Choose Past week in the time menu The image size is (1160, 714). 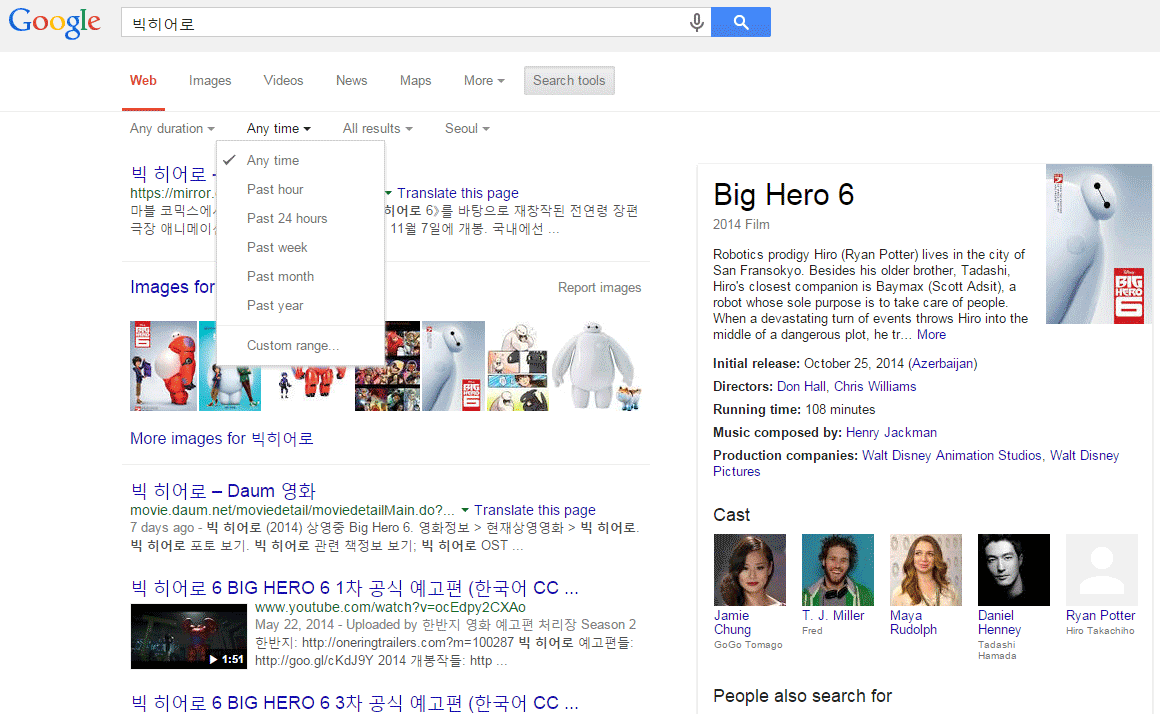[x=300, y=247]
